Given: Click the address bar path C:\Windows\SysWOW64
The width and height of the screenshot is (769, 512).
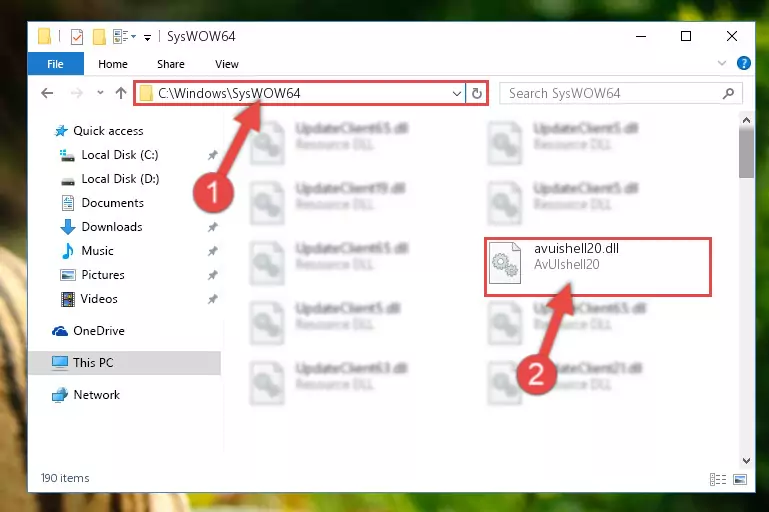Looking at the screenshot, I should tap(229, 93).
